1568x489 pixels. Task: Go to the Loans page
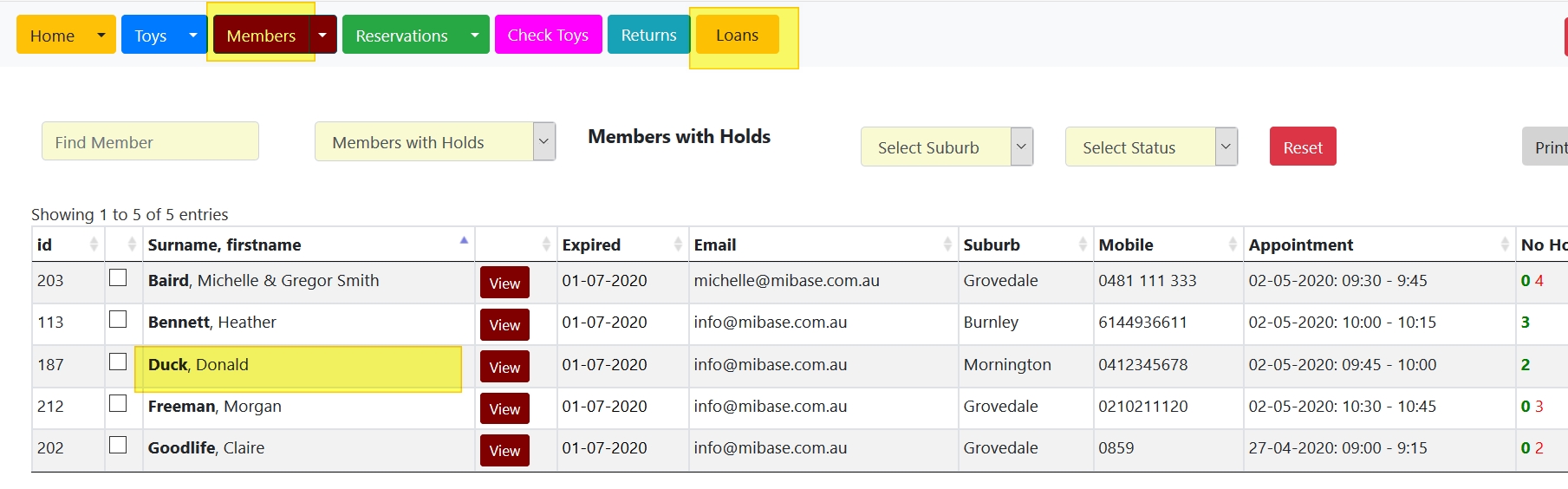[x=737, y=36]
